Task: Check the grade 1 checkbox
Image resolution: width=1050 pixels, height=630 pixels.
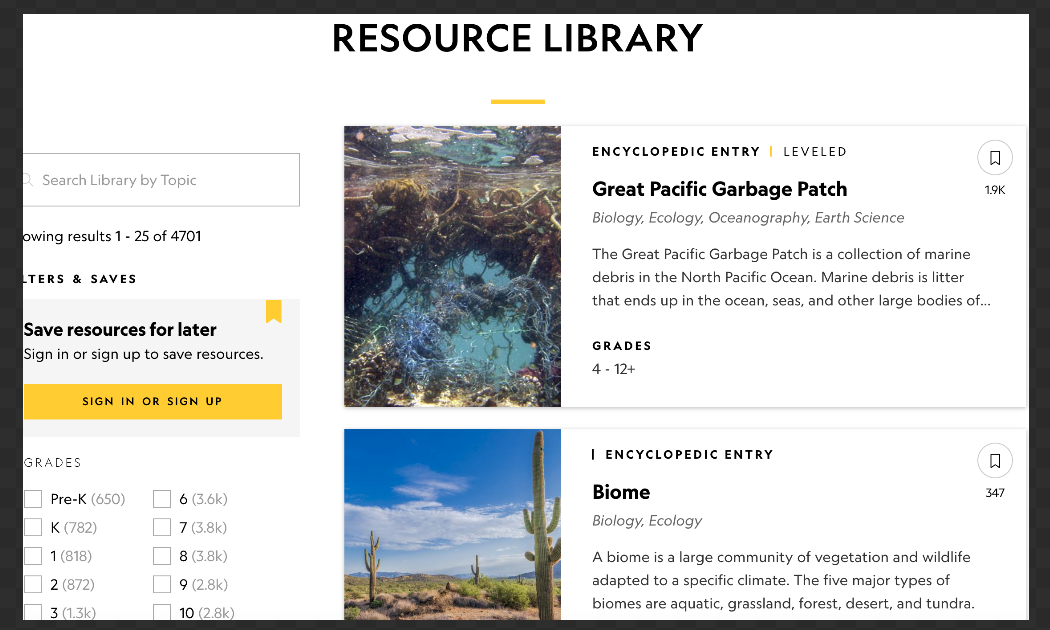Action: (x=33, y=556)
